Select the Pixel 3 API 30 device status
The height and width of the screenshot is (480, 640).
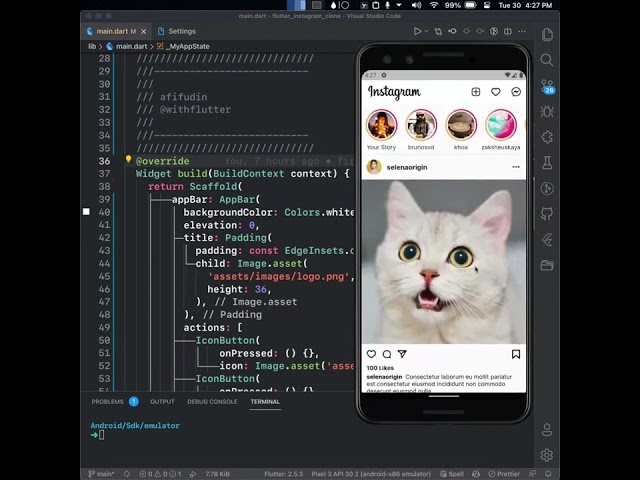pyautogui.click(x=371, y=474)
